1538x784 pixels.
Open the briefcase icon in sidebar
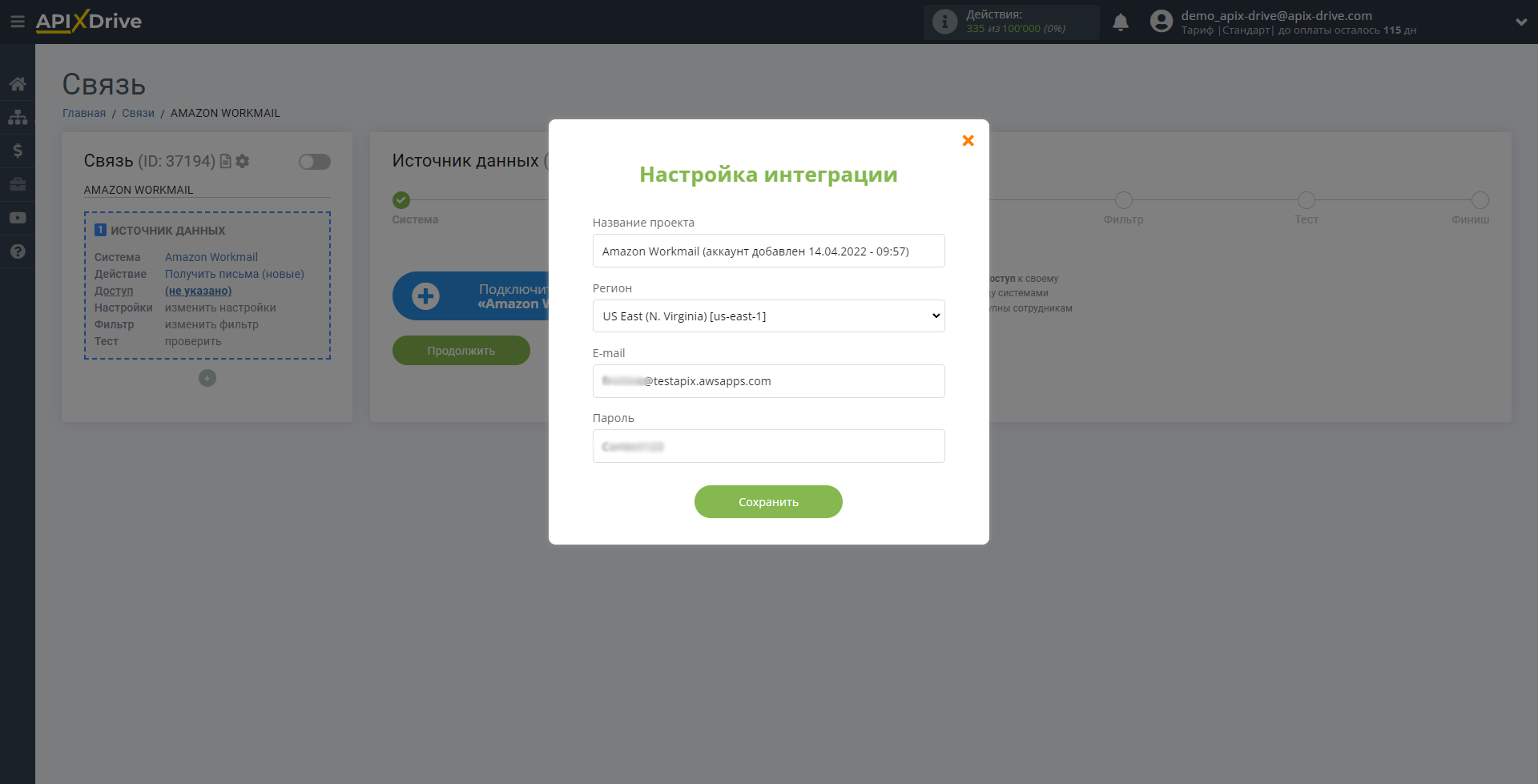(x=18, y=184)
